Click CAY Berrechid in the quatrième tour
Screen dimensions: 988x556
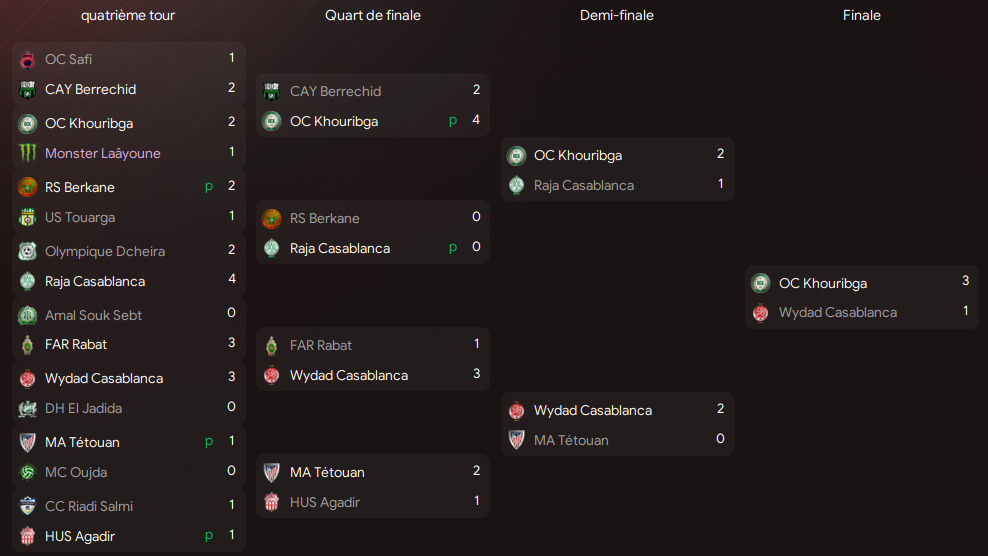[x=90, y=90]
